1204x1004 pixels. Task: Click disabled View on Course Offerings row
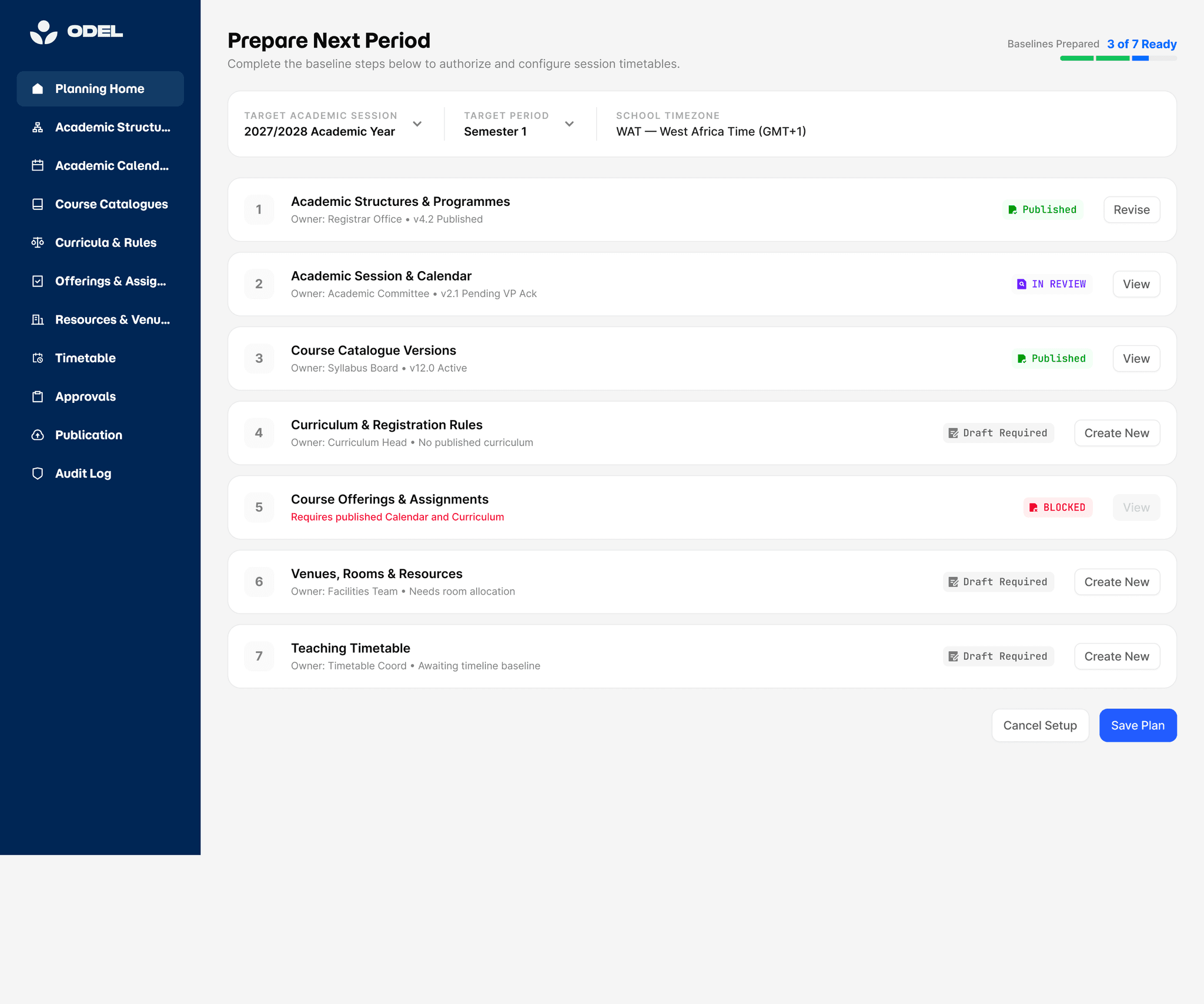point(1136,508)
